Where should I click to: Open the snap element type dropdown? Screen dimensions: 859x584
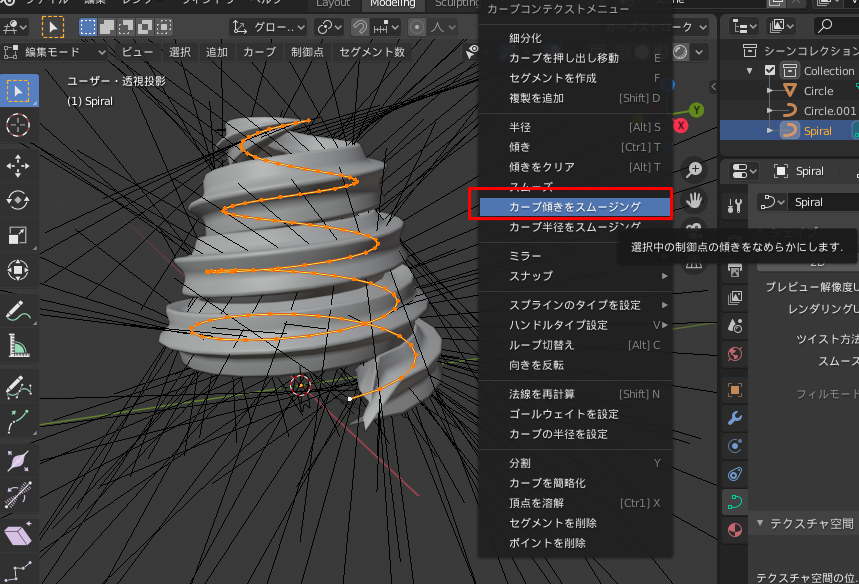point(387,27)
